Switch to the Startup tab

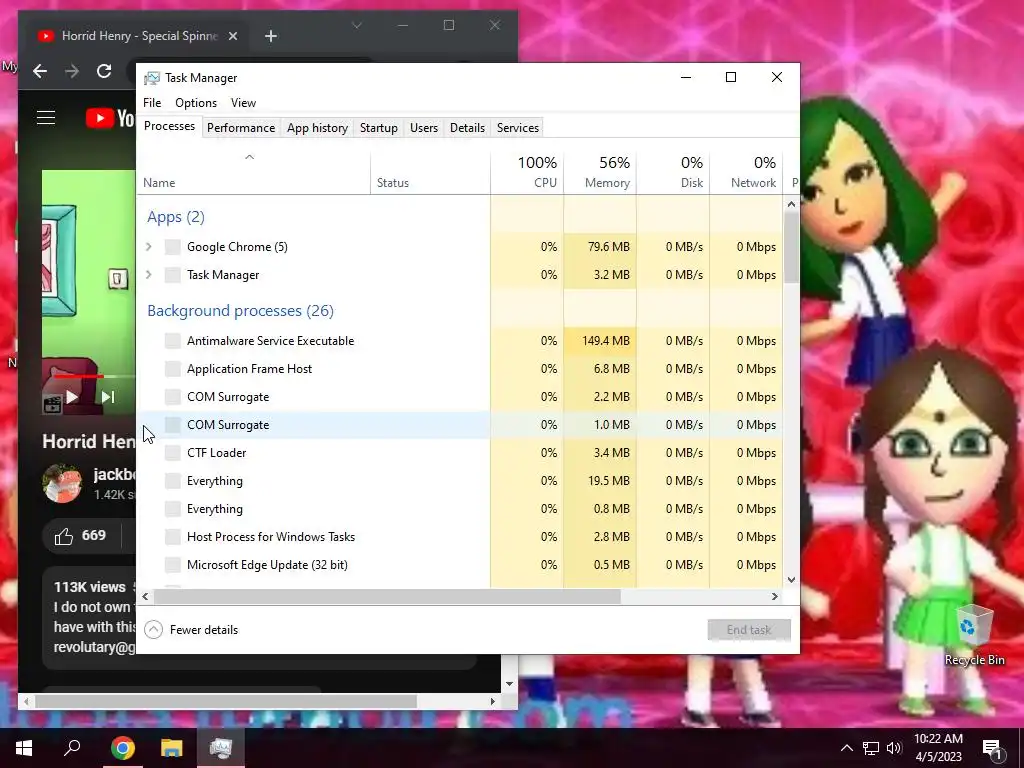pyautogui.click(x=379, y=128)
